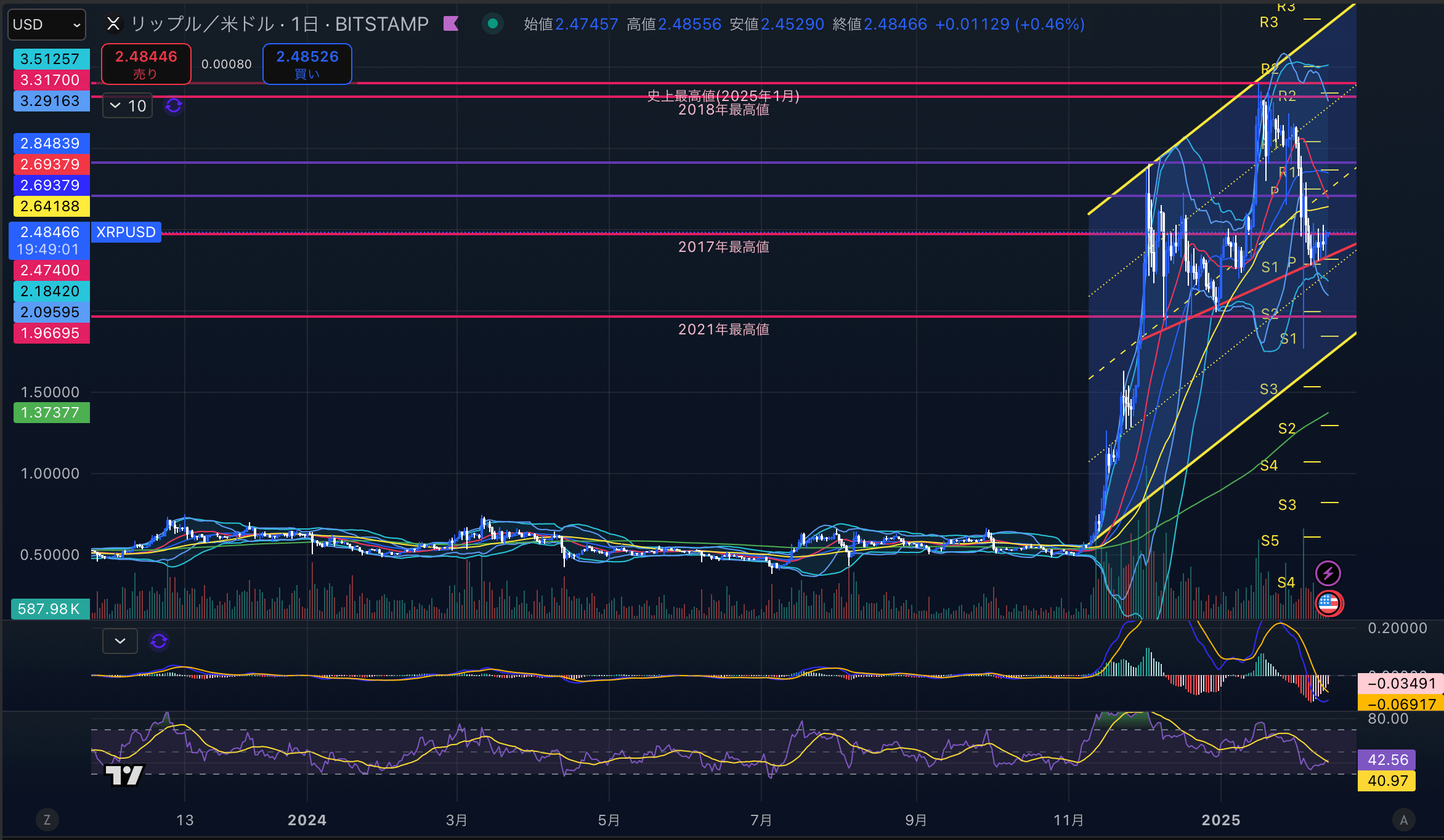The image size is (1444, 840).
Task: Click the 7月 time axis label
Action: click(761, 820)
